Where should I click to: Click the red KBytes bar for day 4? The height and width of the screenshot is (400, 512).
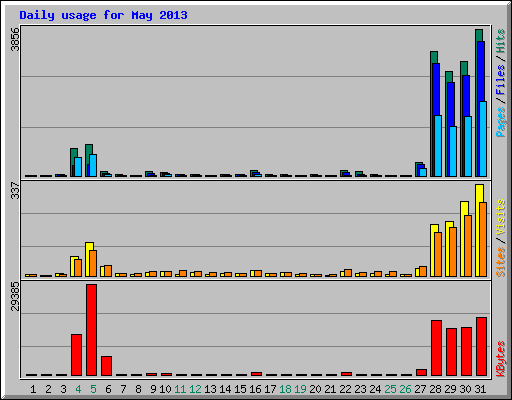pos(76,355)
